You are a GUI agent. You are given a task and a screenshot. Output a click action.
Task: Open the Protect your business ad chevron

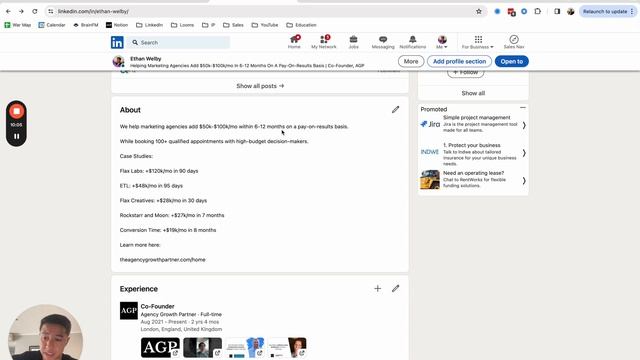point(524,153)
